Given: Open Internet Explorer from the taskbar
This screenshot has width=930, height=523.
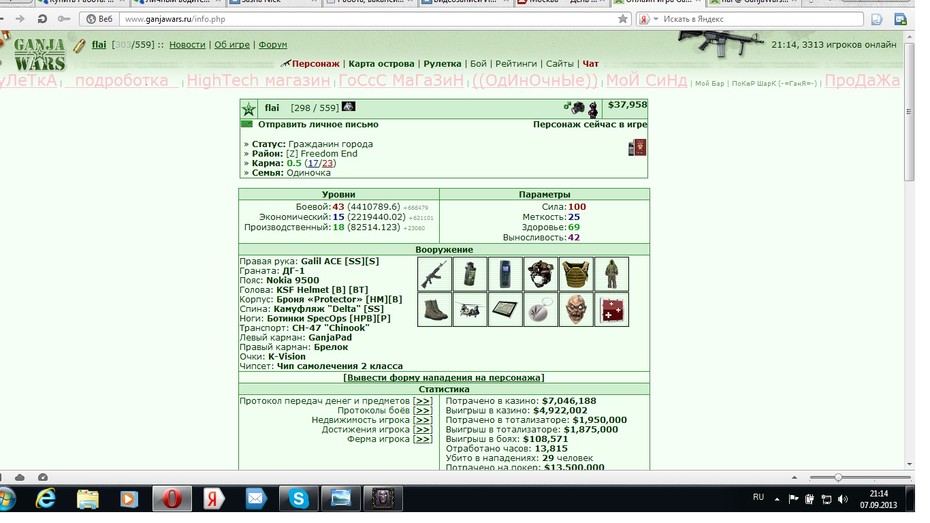Looking at the screenshot, I should coord(46,499).
